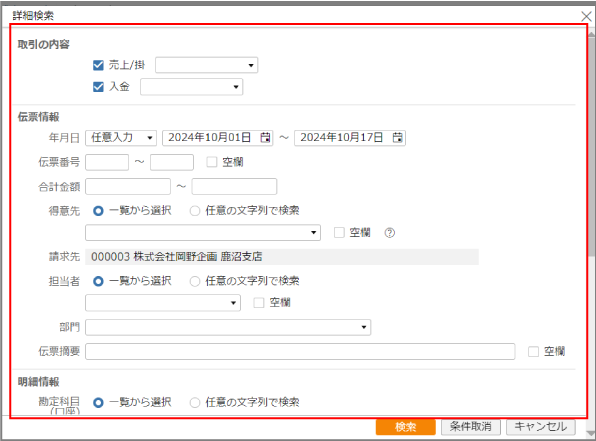Uncheck the 入金 checkbox
The height and width of the screenshot is (441, 596).
point(98,87)
